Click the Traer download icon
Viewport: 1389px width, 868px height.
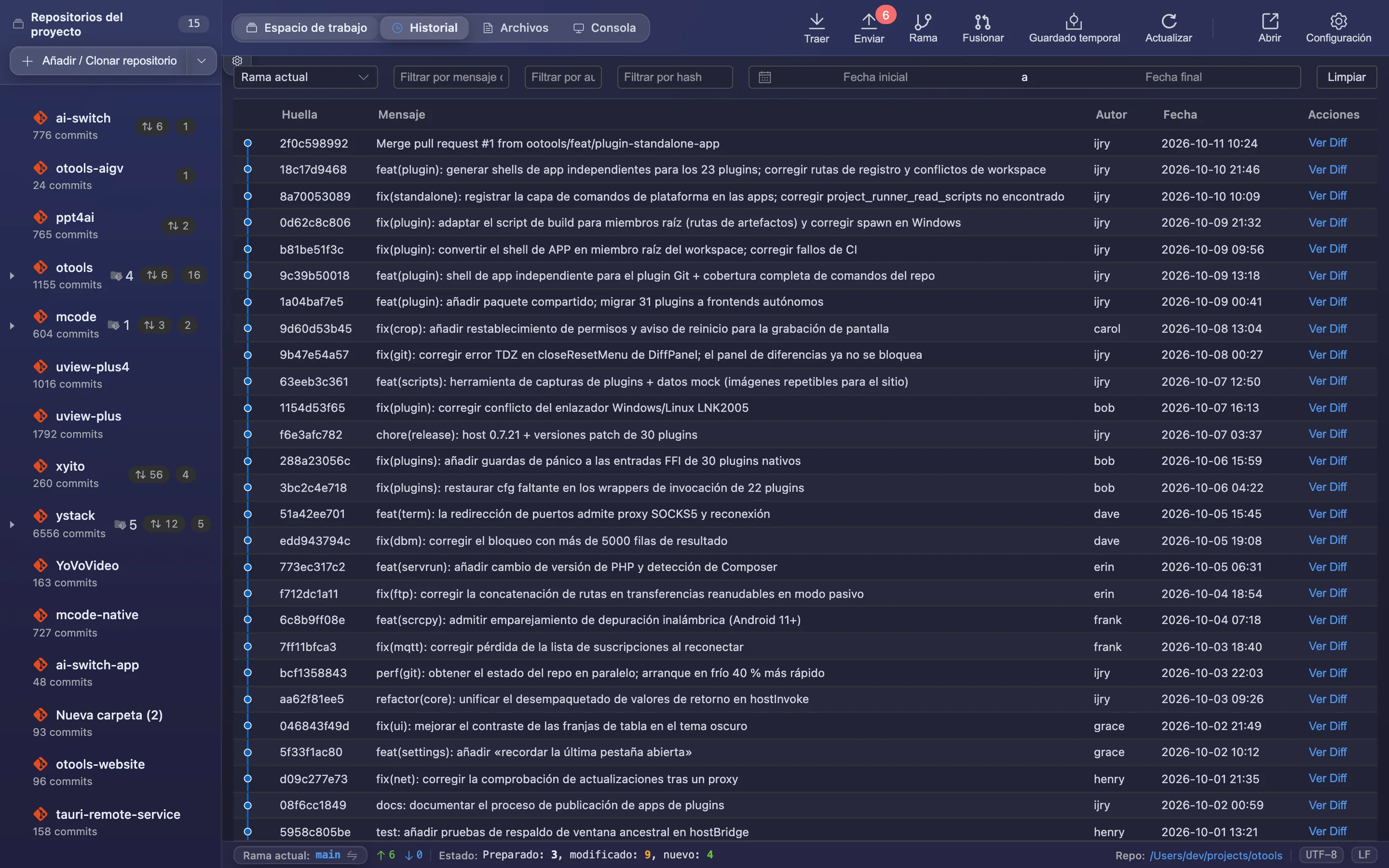816,21
